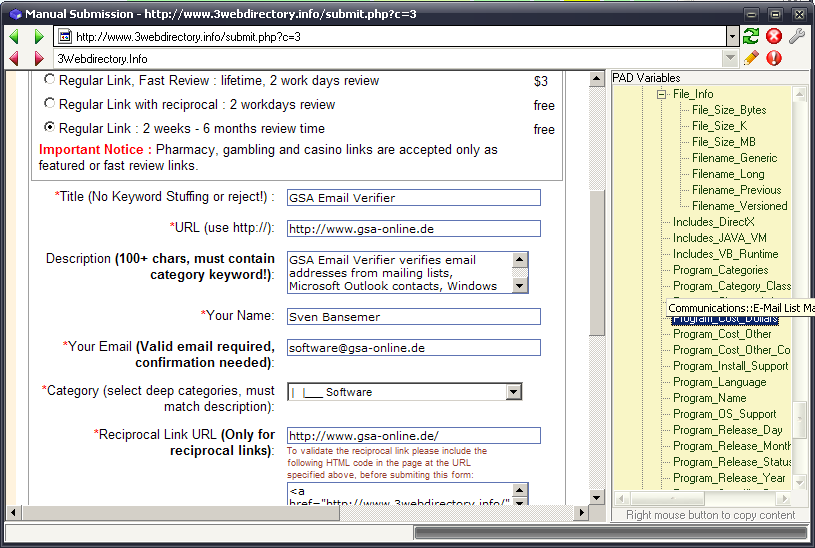The height and width of the screenshot is (548, 815).
Task: Select Includes_DirectX in PAD Variables tree
Action: [713, 222]
